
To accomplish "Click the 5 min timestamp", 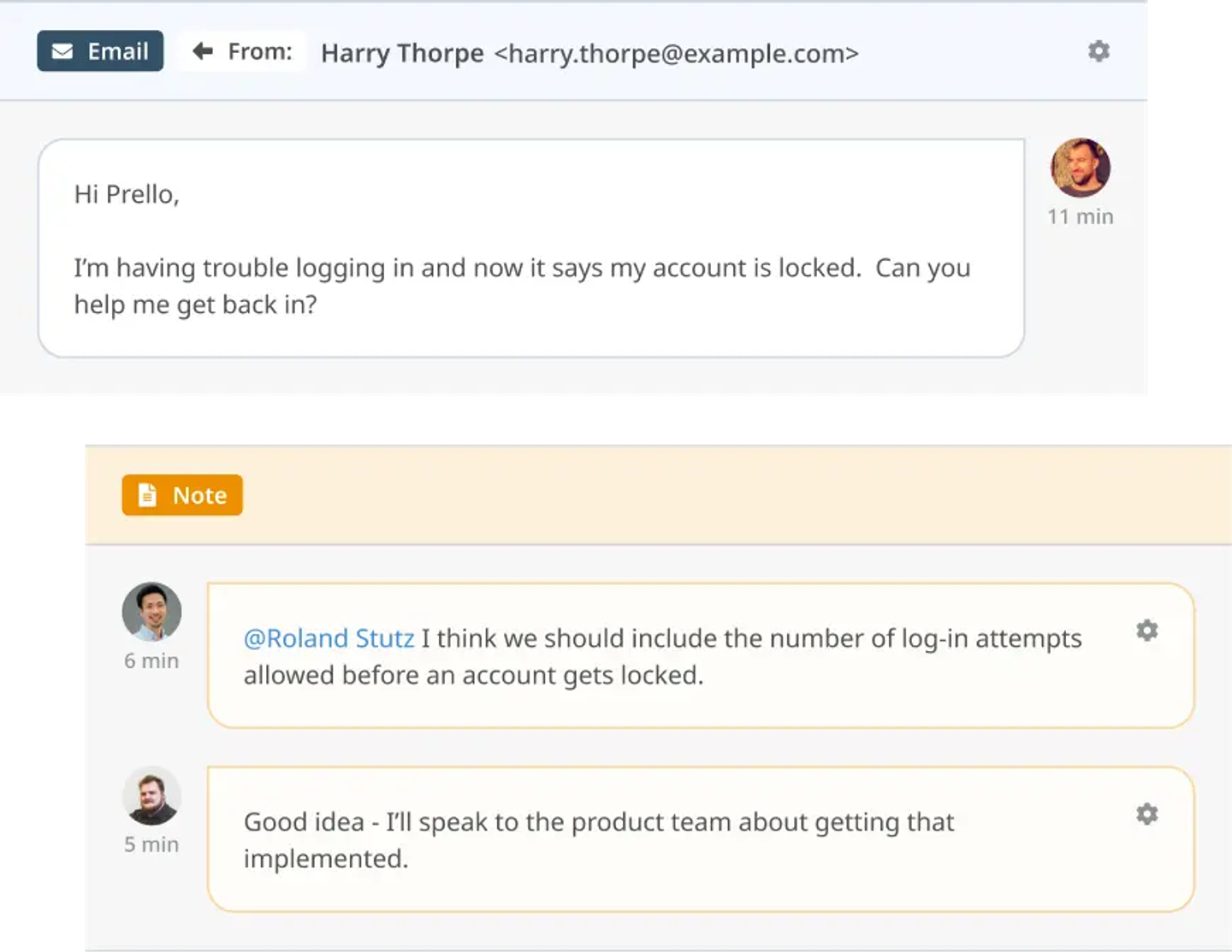I will click(151, 845).
